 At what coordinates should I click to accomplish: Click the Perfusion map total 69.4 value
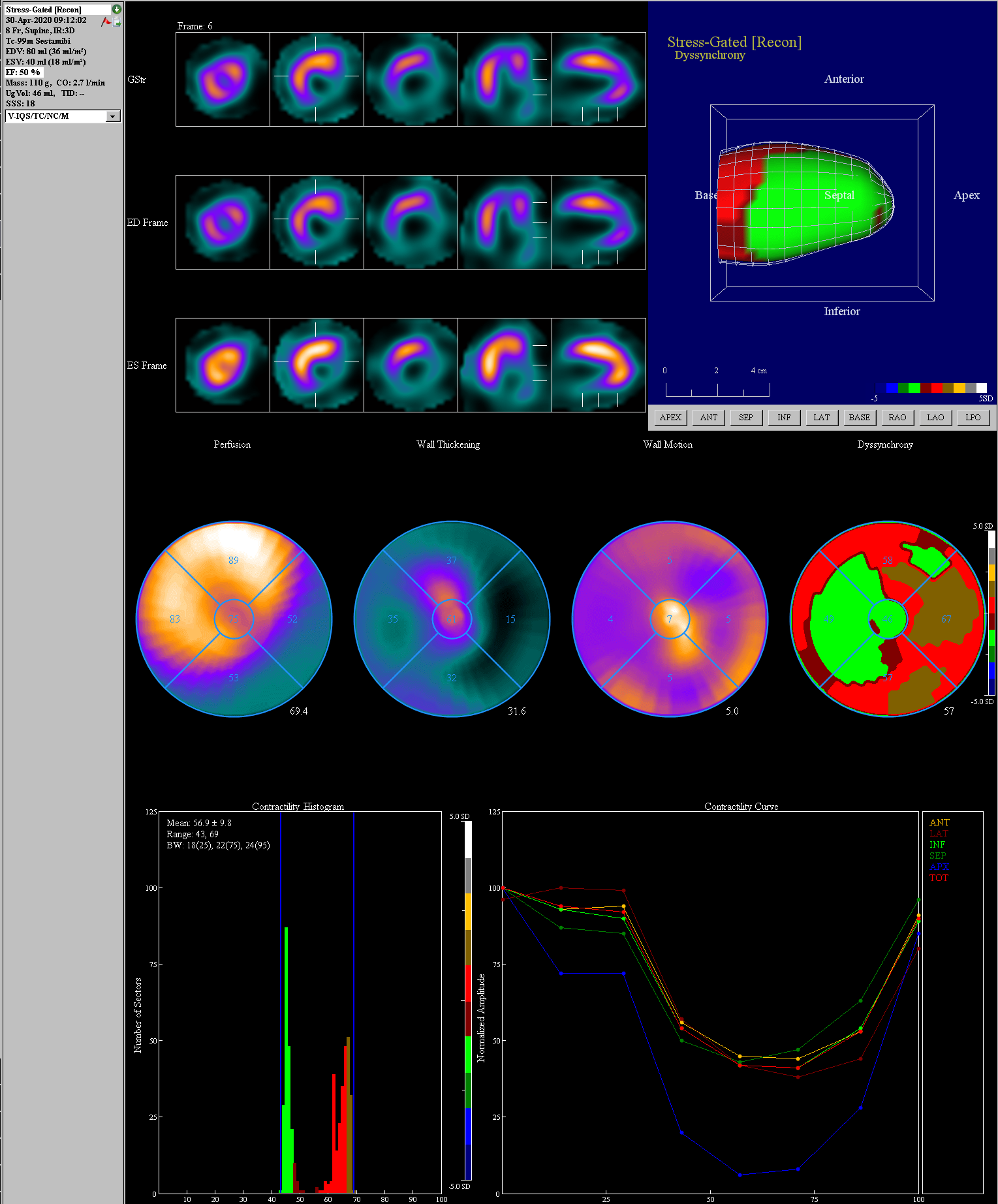point(299,711)
